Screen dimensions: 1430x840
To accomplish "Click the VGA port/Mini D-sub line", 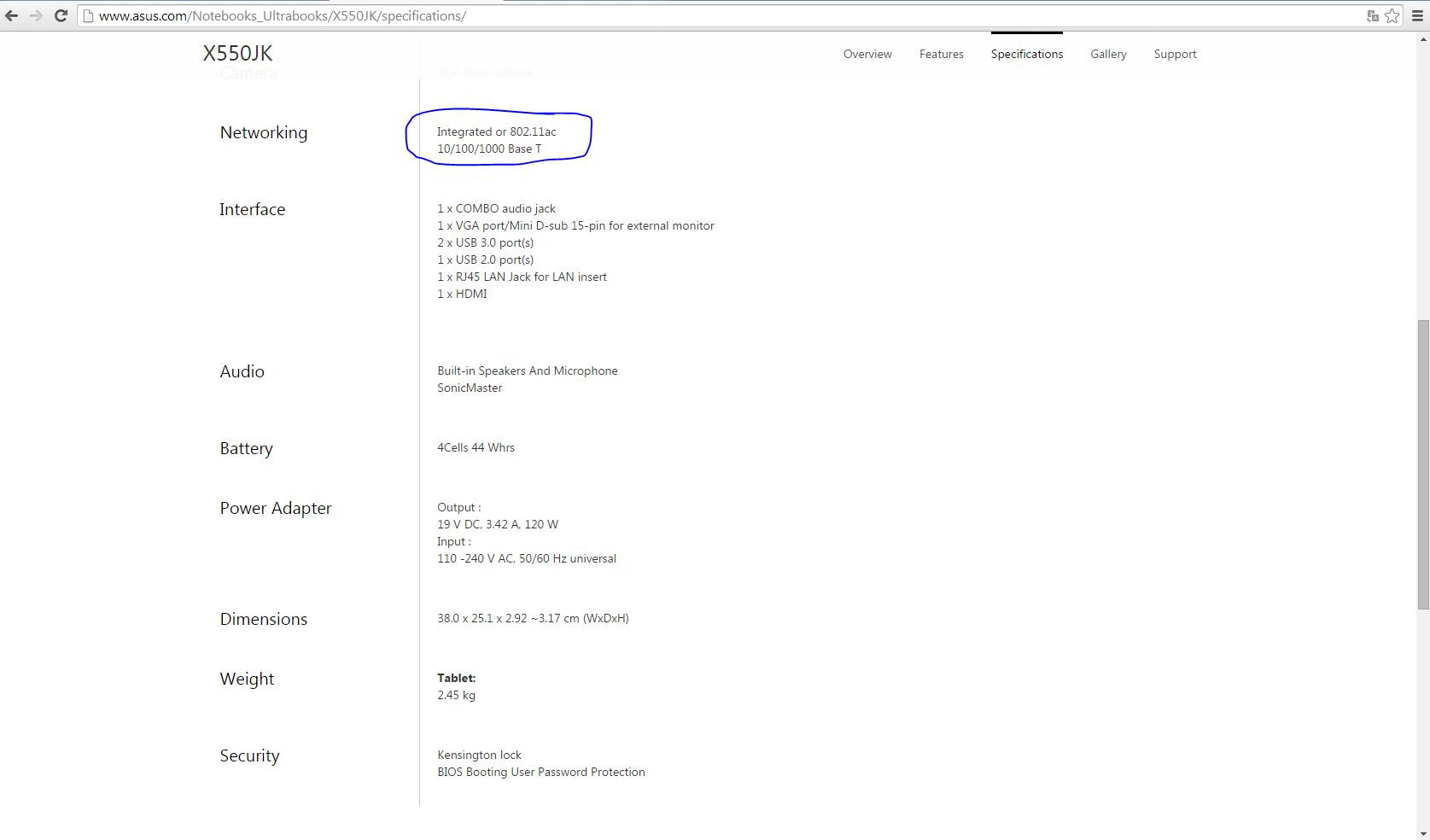I will click(x=575, y=225).
